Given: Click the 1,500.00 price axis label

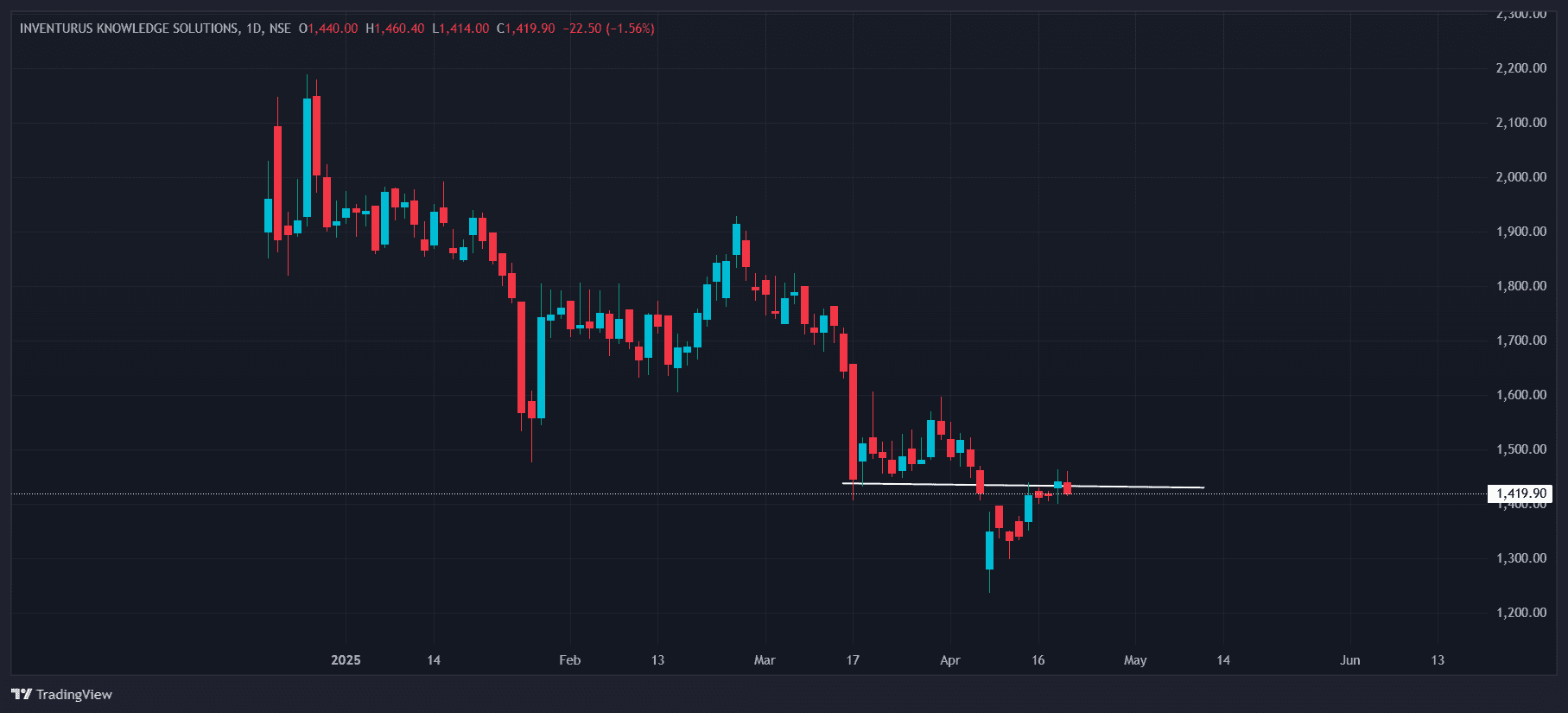Looking at the screenshot, I should pos(1521,449).
